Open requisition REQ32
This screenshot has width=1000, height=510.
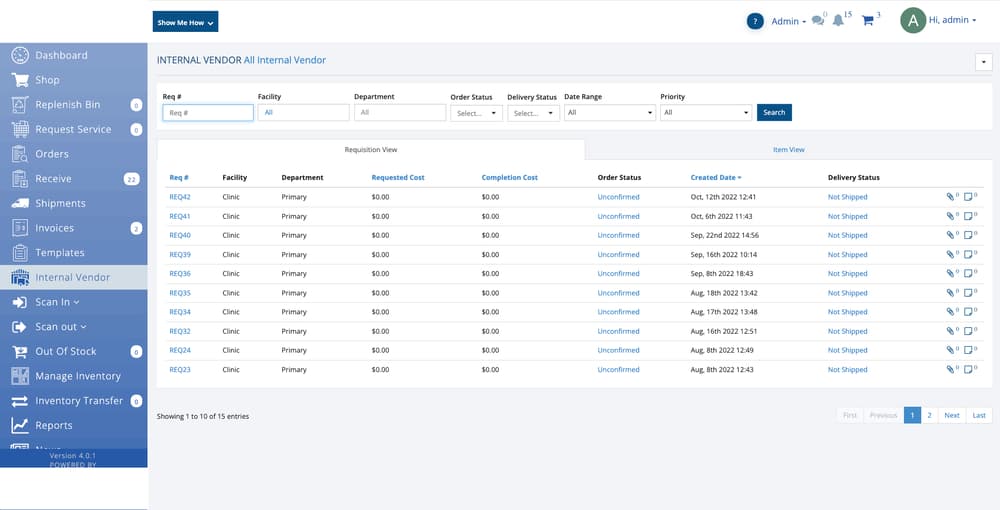point(180,331)
